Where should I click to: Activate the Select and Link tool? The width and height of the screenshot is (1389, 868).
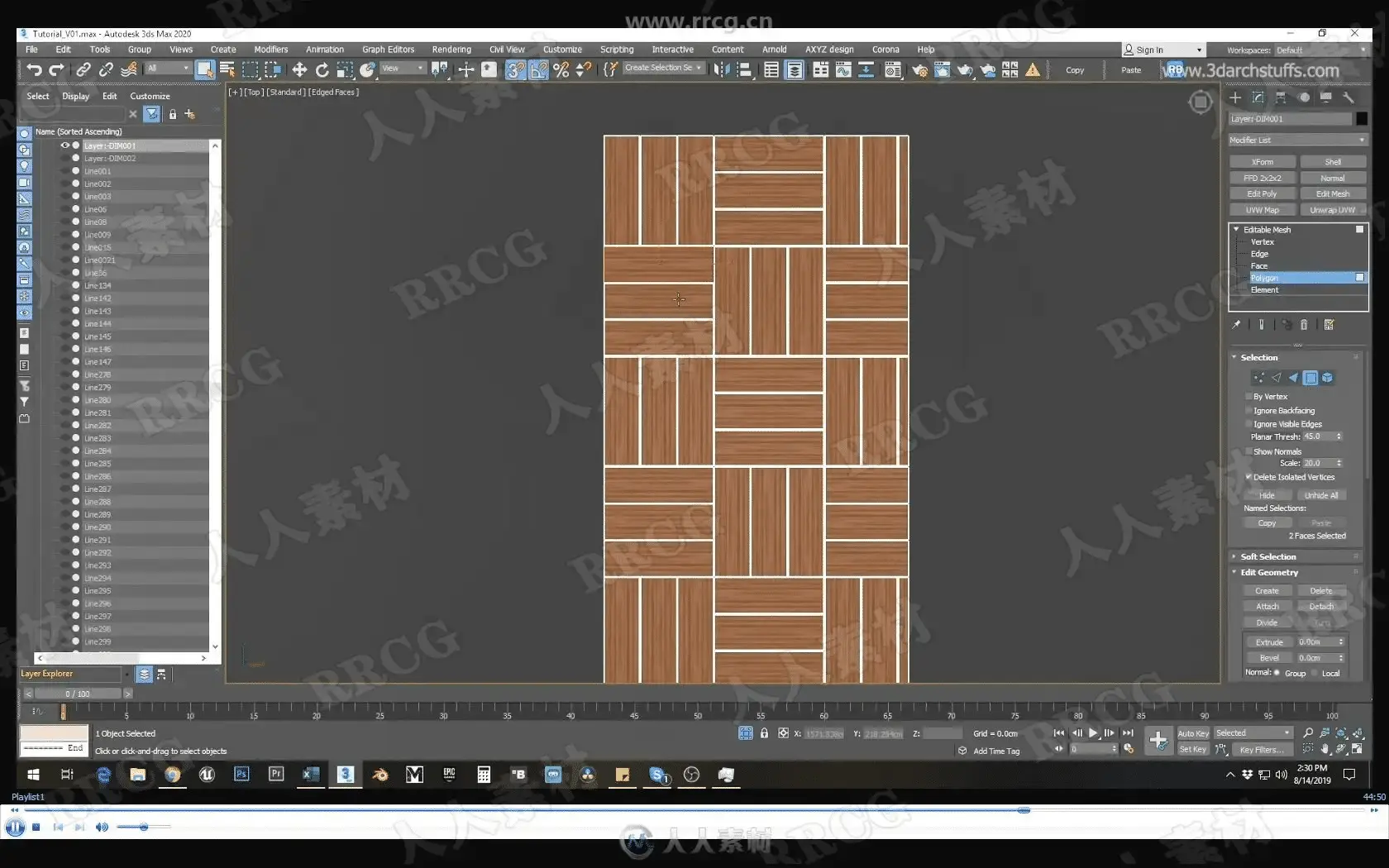coord(84,70)
